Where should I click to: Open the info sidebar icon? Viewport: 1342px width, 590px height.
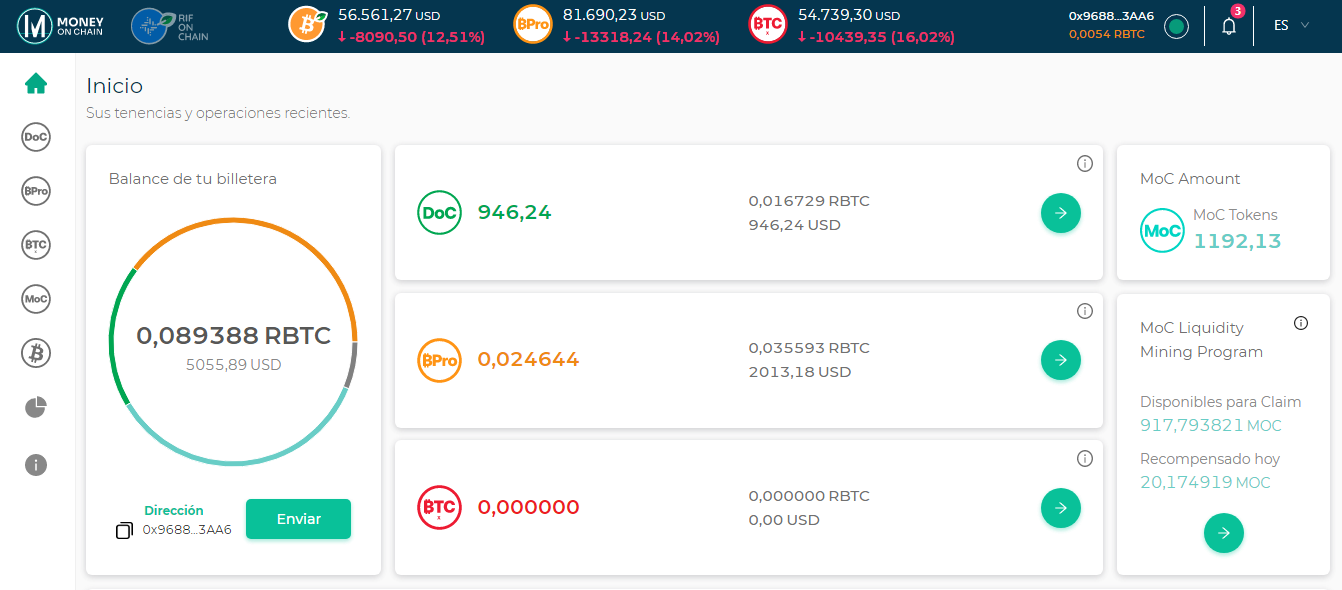tap(36, 464)
